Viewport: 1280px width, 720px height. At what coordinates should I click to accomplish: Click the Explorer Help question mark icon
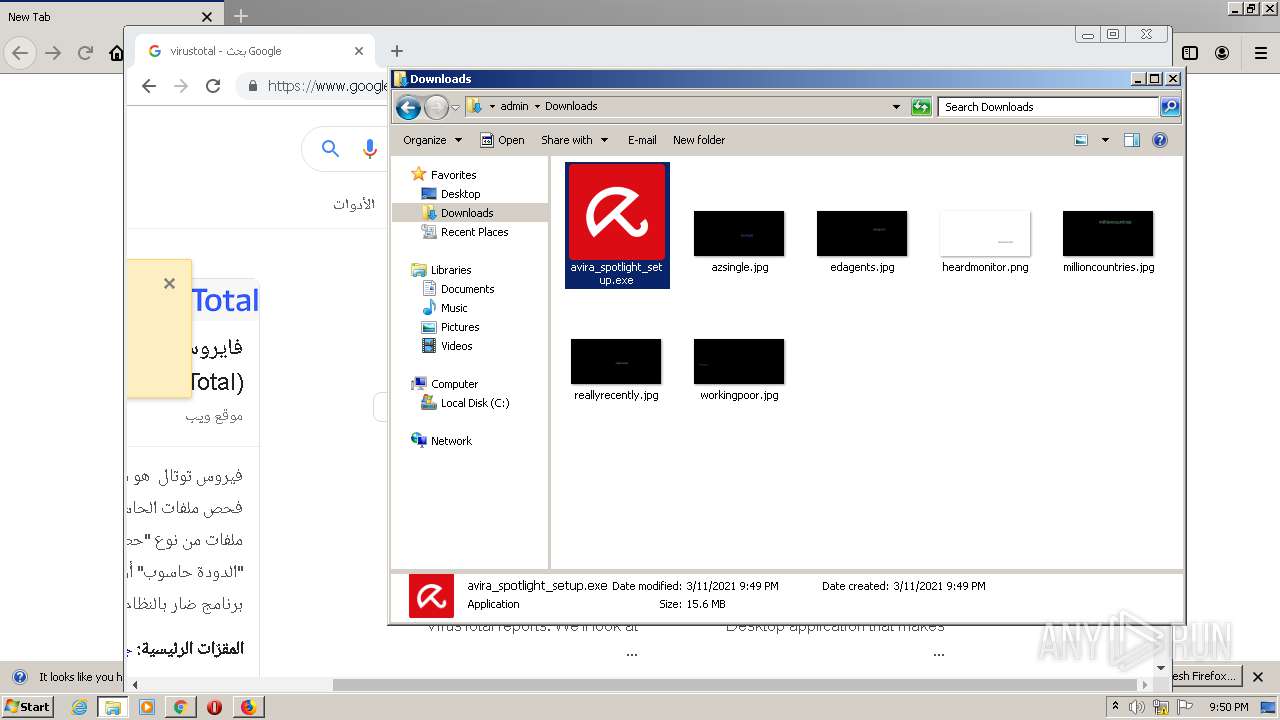1160,140
